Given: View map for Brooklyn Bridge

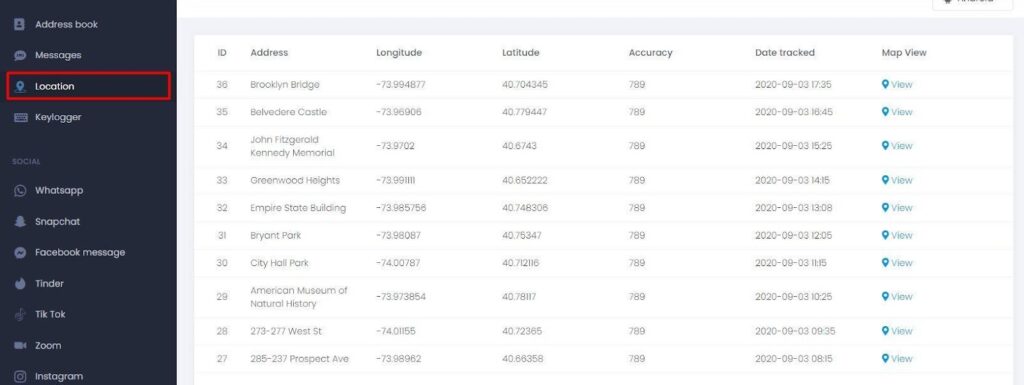Looking at the screenshot, I should (897, 84).
